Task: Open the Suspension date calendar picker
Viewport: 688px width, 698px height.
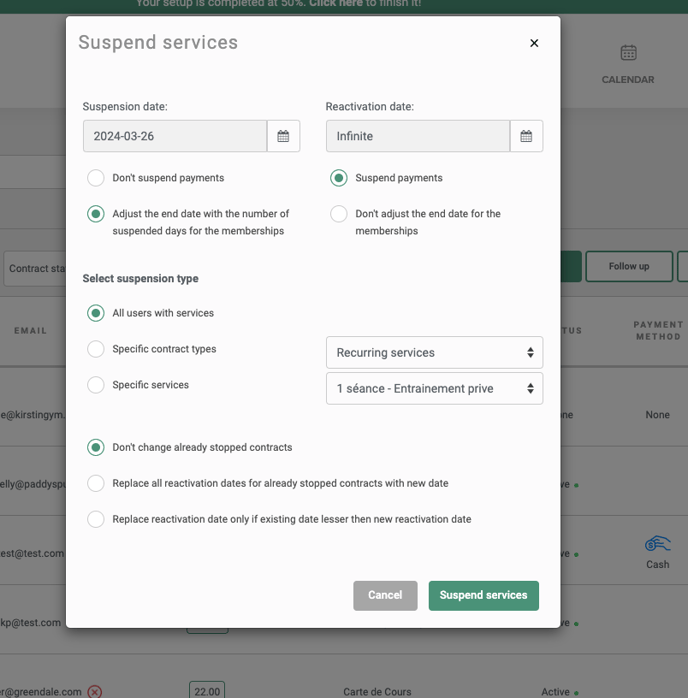Action: pos(283,136)
